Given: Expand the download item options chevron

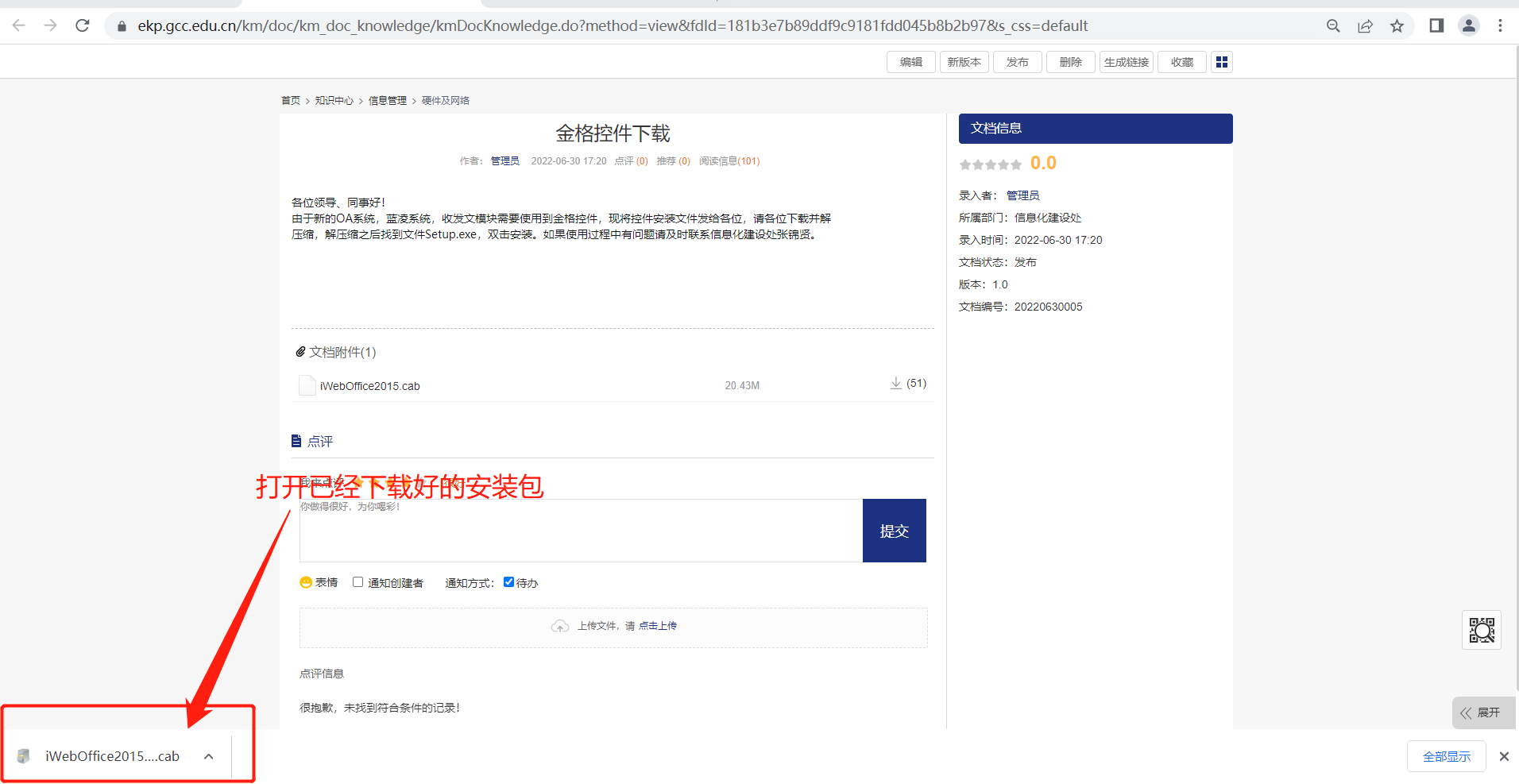Looking at the screenshot, I should [208, 756].
